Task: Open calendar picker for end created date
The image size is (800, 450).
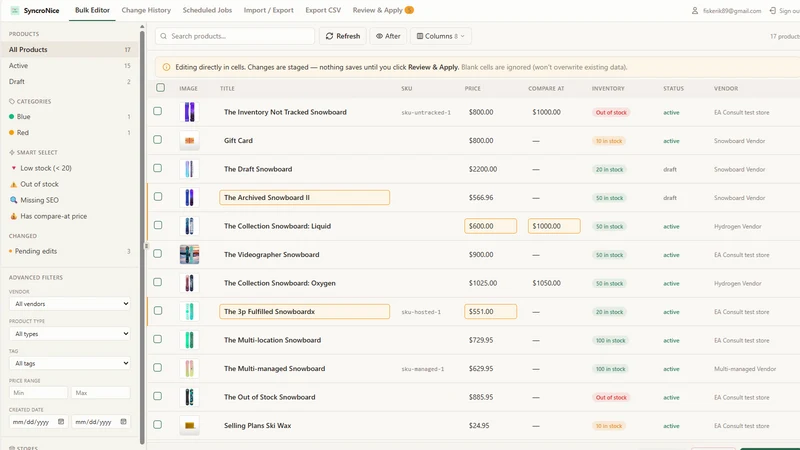Action: tap(123, 422)
